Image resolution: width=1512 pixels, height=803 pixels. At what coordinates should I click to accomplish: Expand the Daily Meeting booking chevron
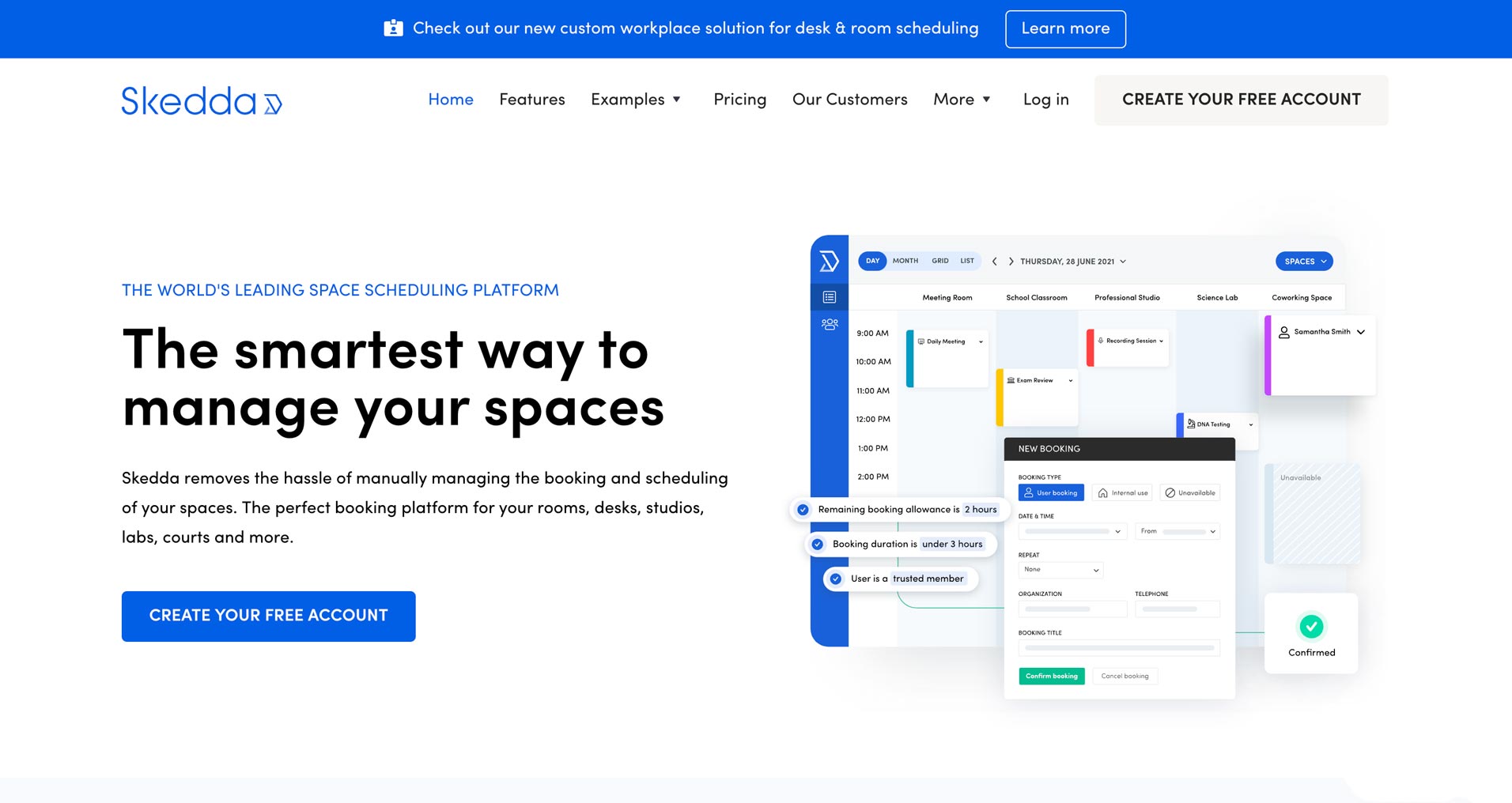point(981,342)
